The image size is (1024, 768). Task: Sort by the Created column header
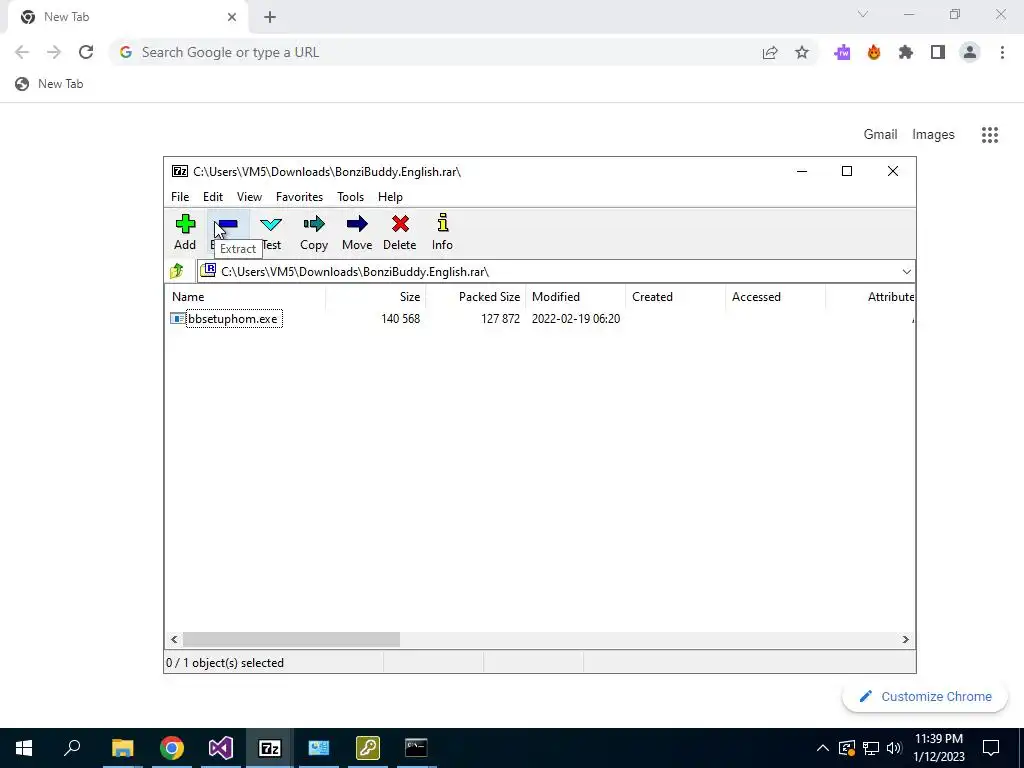[675, 296]
